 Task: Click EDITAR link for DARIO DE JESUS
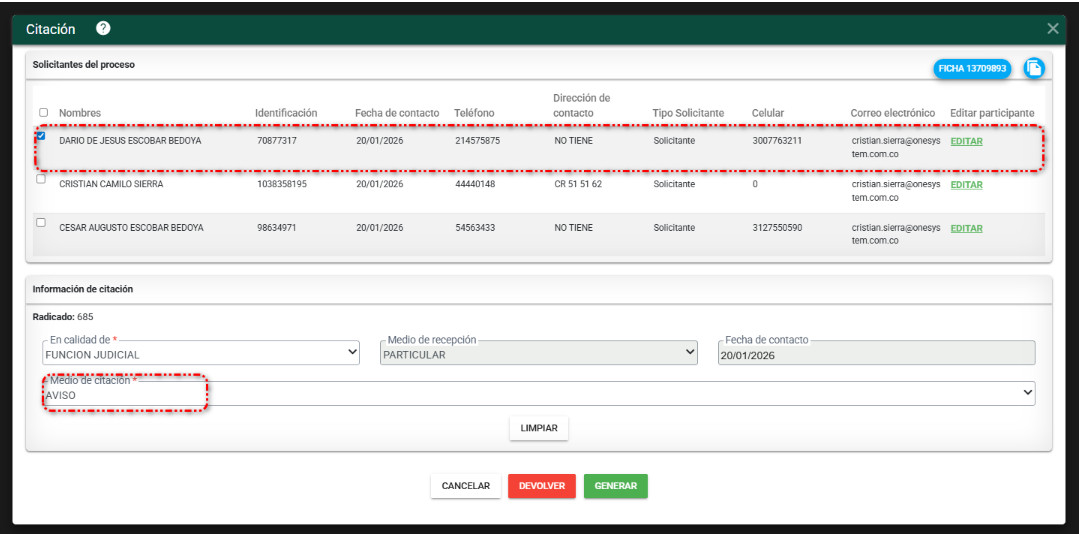(966, 141)
